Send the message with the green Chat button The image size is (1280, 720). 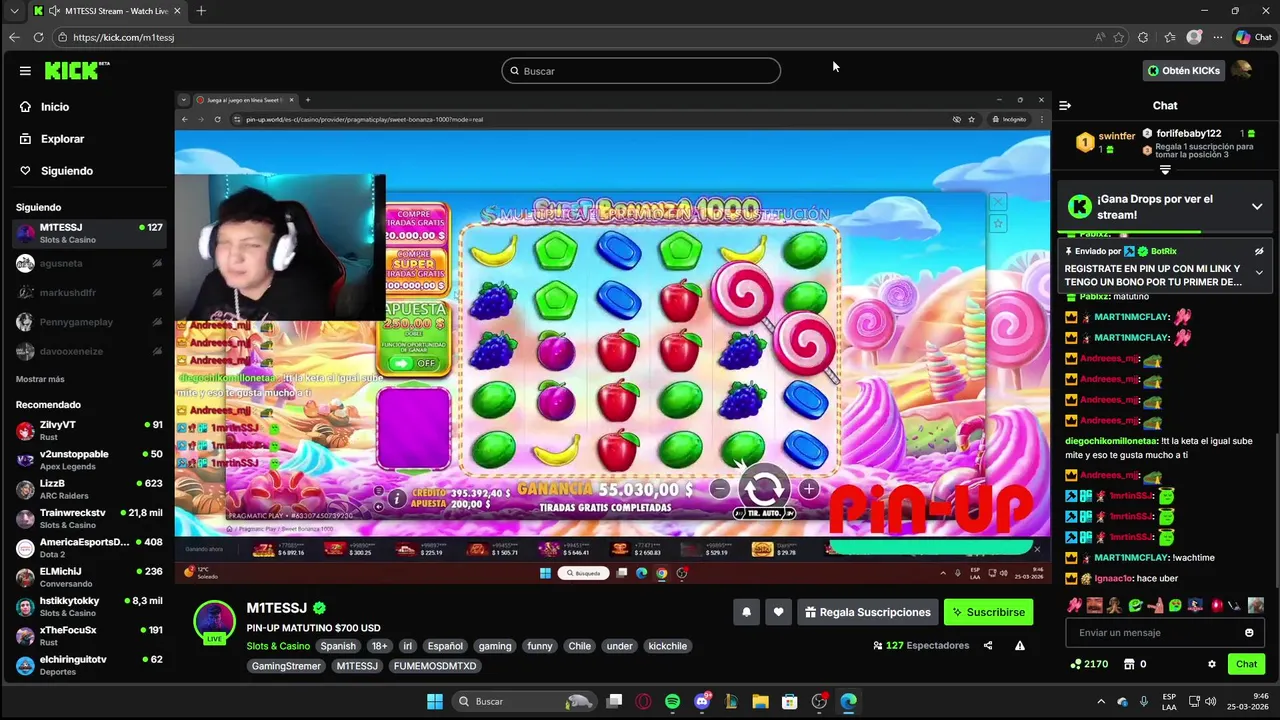1246,664
